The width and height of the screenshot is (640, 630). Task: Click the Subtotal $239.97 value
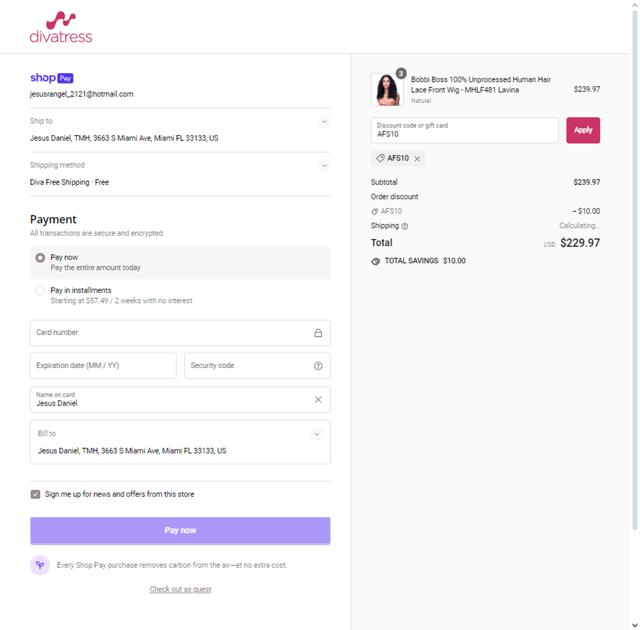pos(587,182)
